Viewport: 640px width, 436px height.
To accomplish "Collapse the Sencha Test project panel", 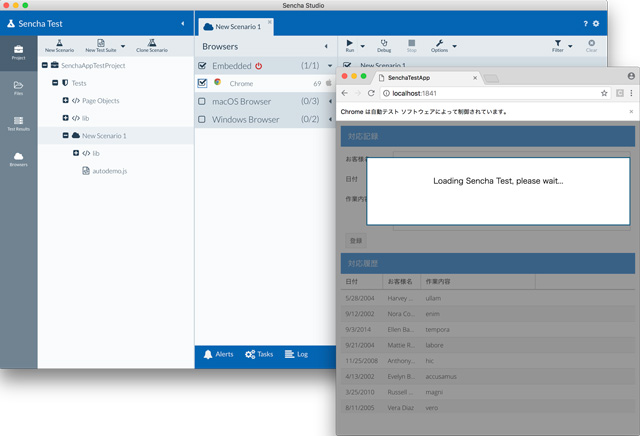I will [x=182, y=24].
